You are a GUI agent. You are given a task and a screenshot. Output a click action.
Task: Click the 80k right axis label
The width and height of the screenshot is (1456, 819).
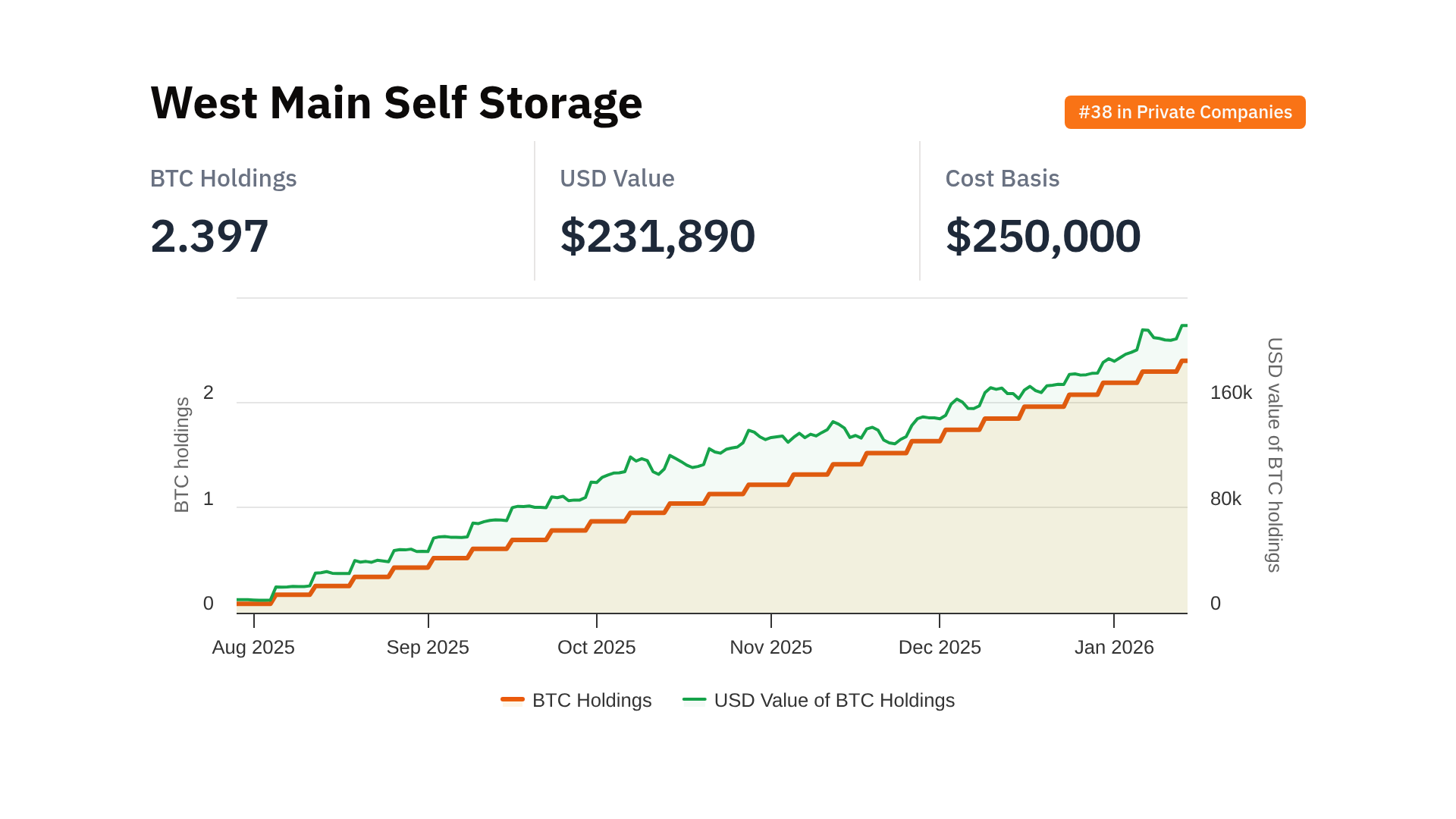click(1225, 499)
